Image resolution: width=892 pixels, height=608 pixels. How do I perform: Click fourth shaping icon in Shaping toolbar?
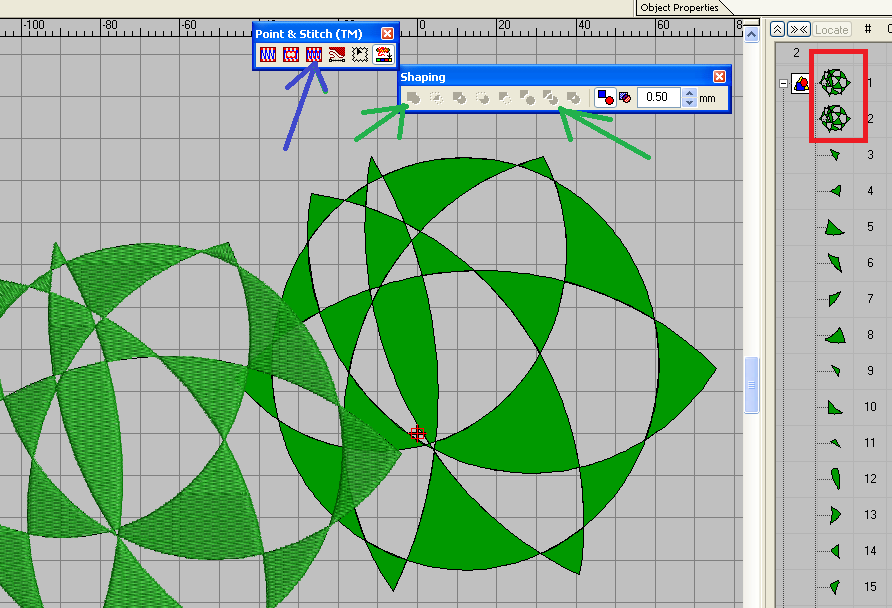482,98
